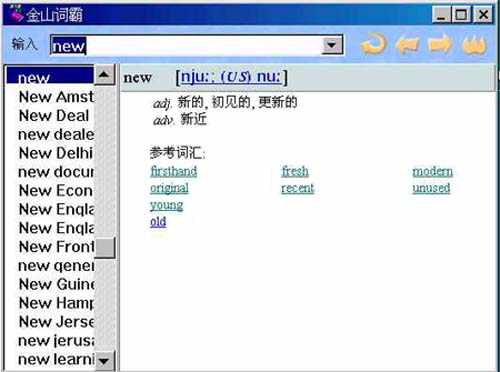Open the 'old' antonym link
The image size is (500, 372).
(158, 222)
